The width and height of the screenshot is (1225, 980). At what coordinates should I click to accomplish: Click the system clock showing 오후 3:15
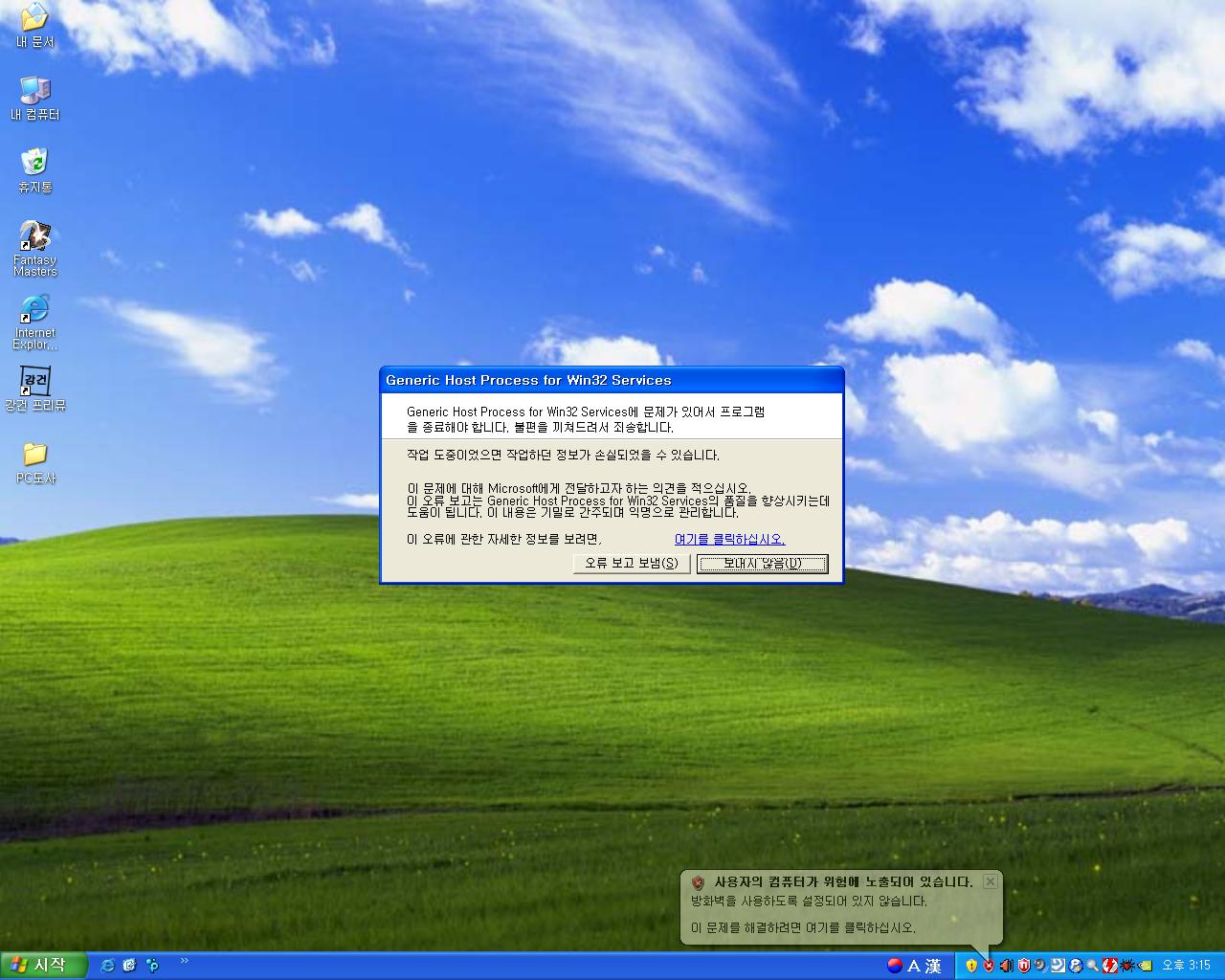coord(1186,966)
